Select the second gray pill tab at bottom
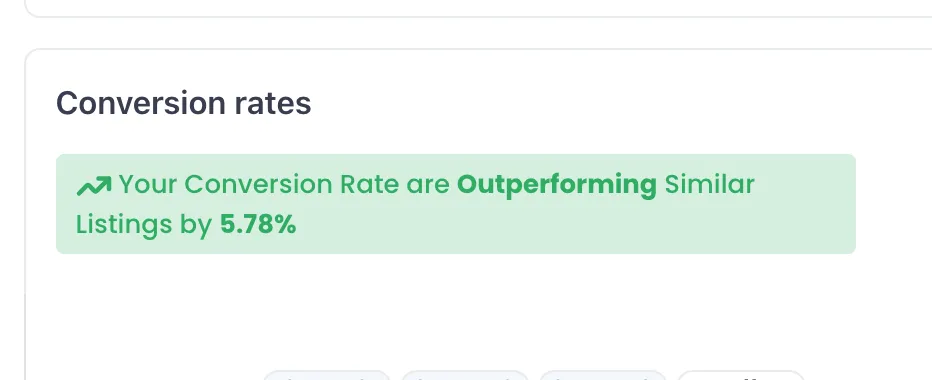Screen dimensions: 932x380 pyautogui.click(x=465, y=375)
